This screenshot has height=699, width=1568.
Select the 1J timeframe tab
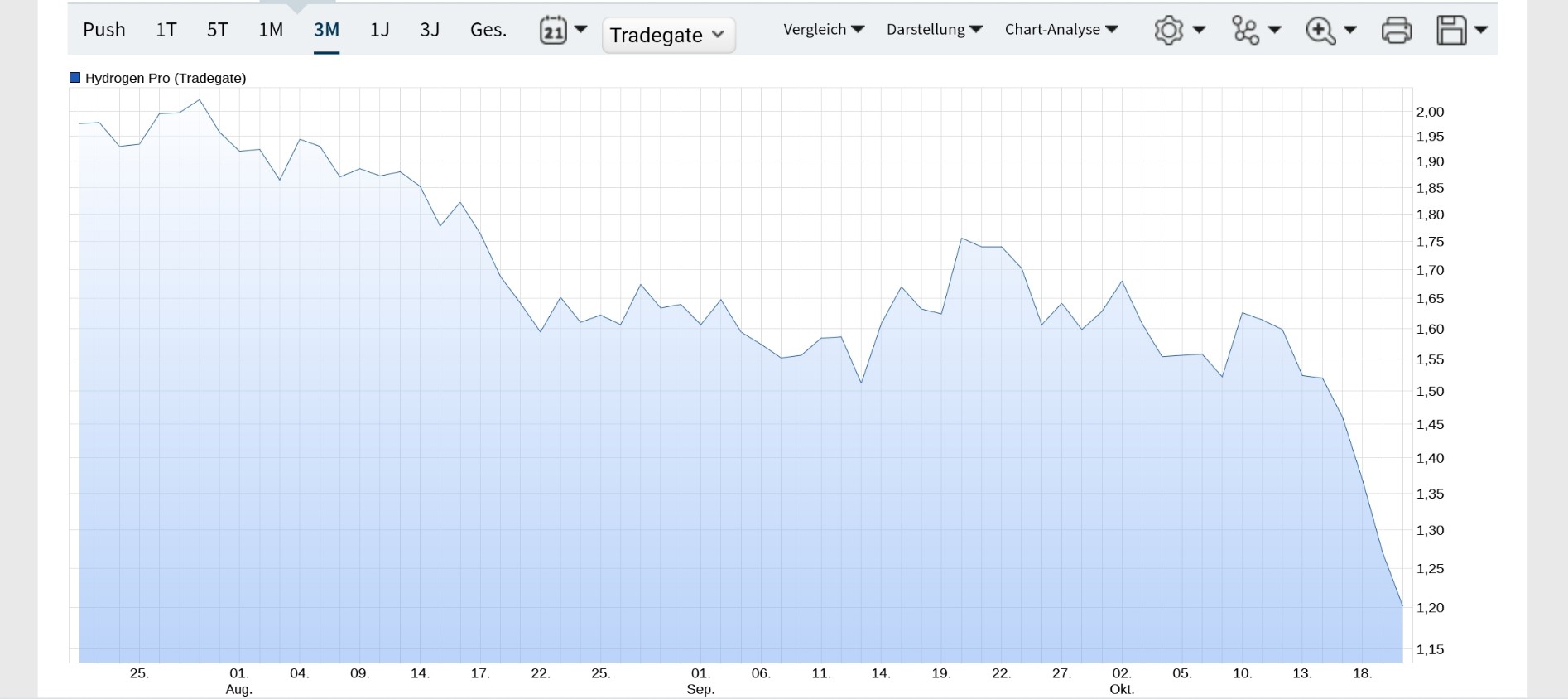pyautogui.click(x=379, y=30)
